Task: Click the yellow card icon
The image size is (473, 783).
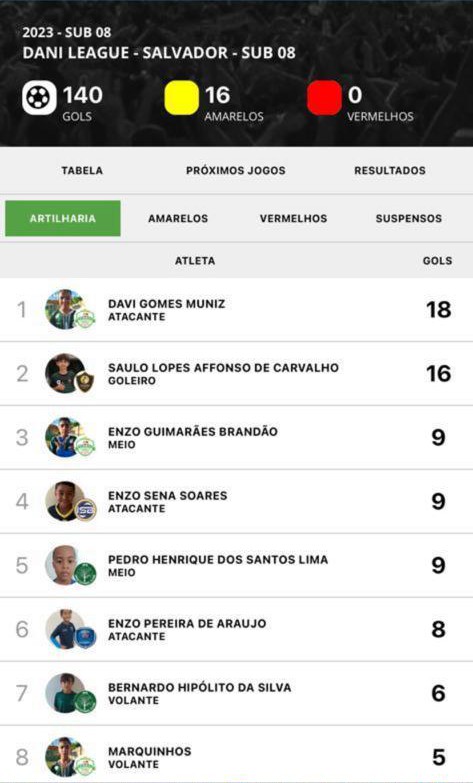Action: [x=182, y=98]
